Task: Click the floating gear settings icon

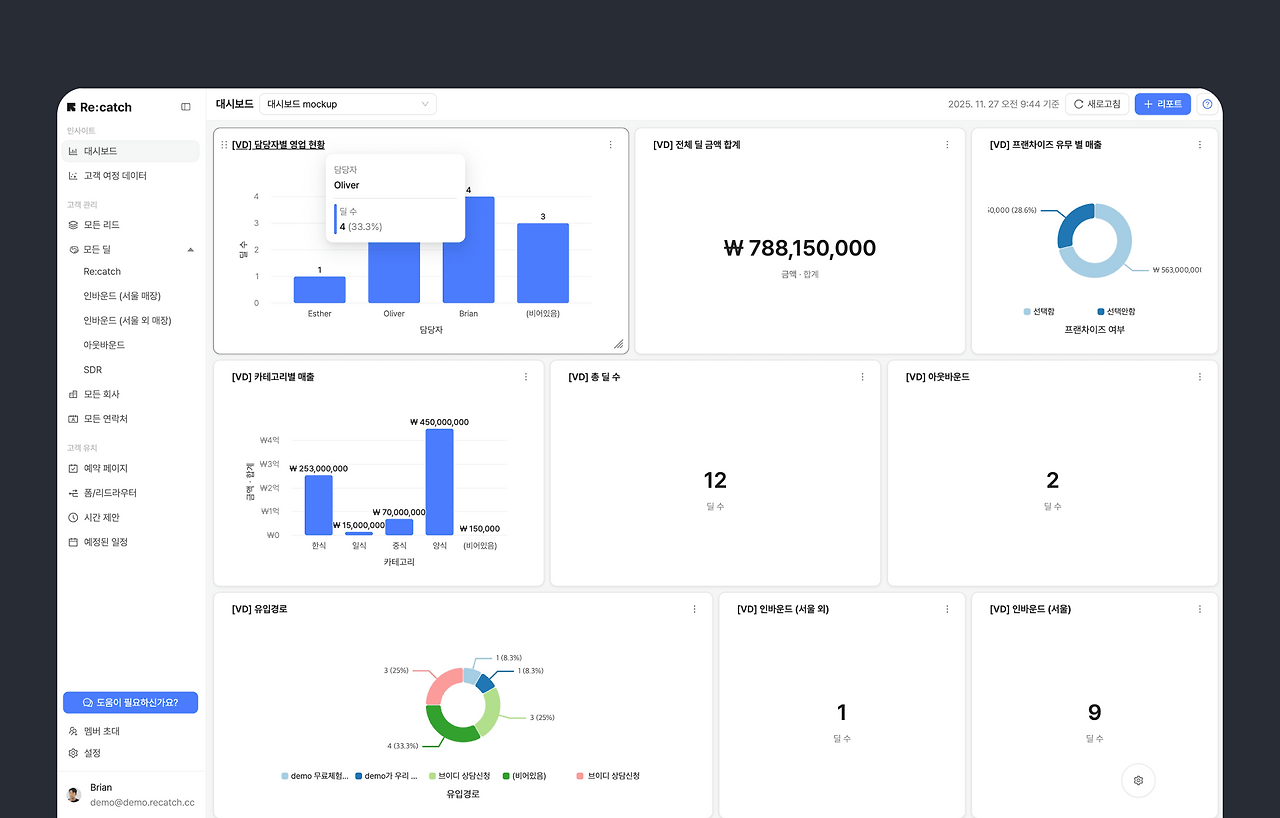Action: point(1138,780)
